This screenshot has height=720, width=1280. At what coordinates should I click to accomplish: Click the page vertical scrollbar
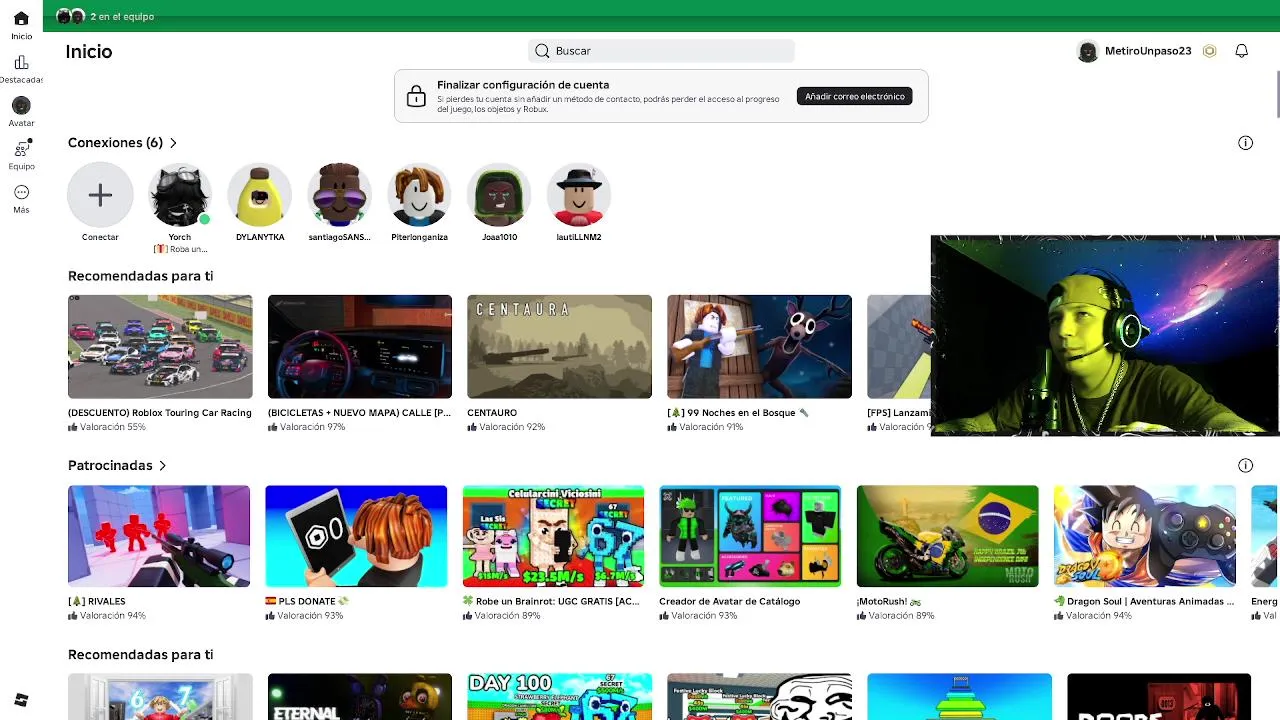coord(1276,95)
